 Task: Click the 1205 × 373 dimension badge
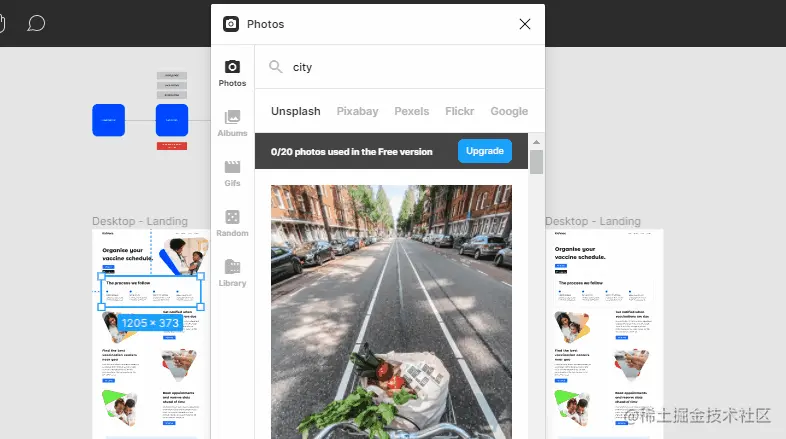click(150, 323)
